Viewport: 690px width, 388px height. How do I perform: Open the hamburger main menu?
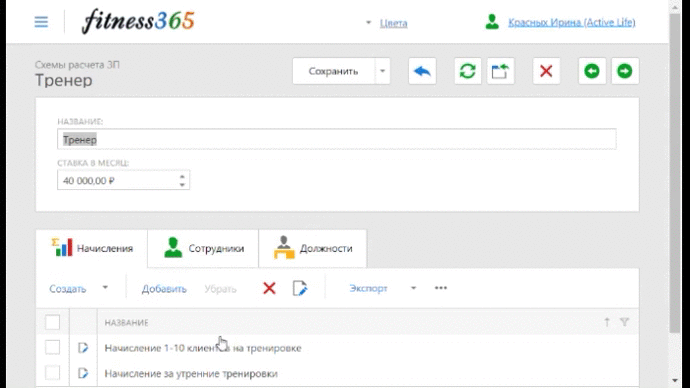[x=41, y=22]
